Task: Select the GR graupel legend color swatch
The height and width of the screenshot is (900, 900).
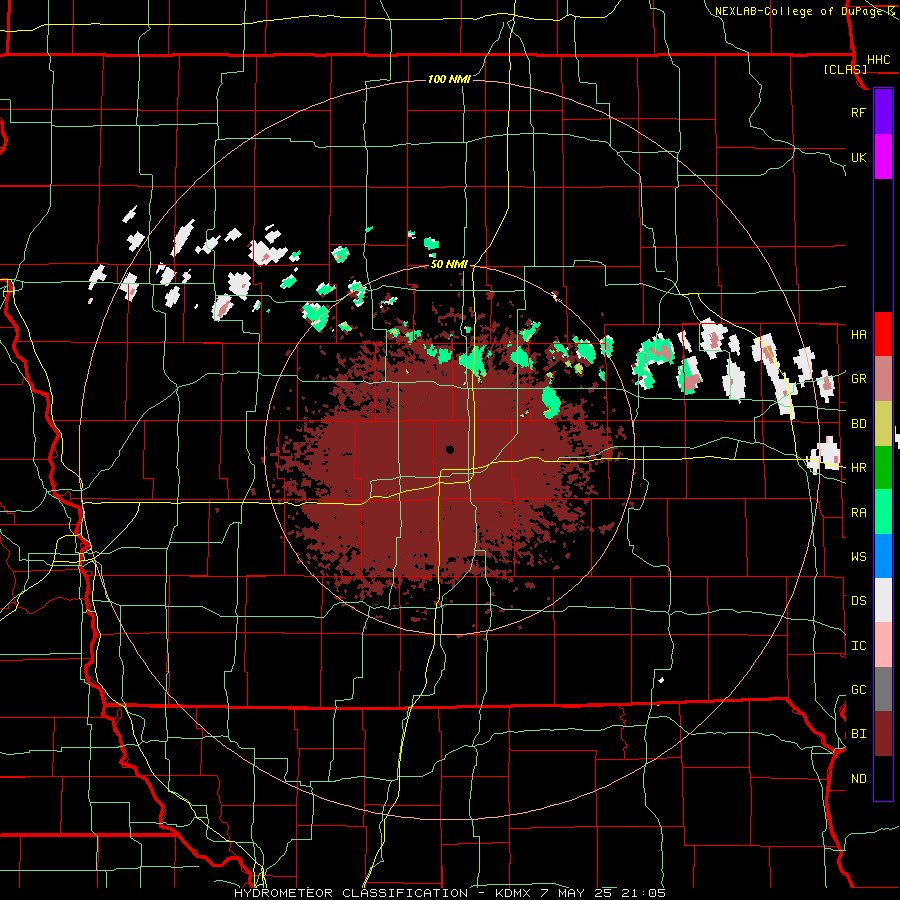Action: pos(883,378)
